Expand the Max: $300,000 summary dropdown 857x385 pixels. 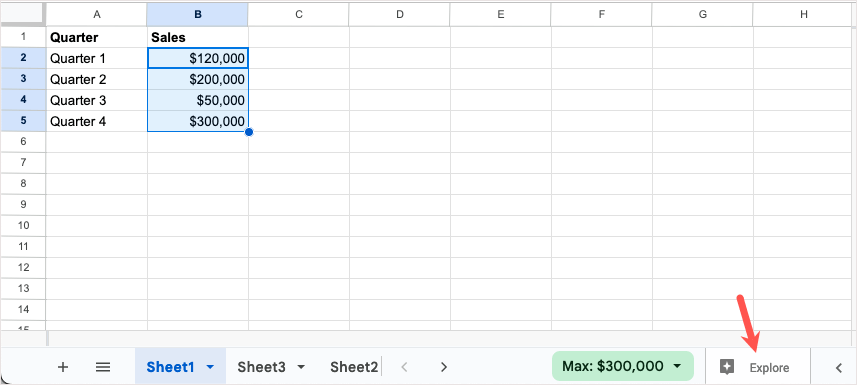pos(677,366)
